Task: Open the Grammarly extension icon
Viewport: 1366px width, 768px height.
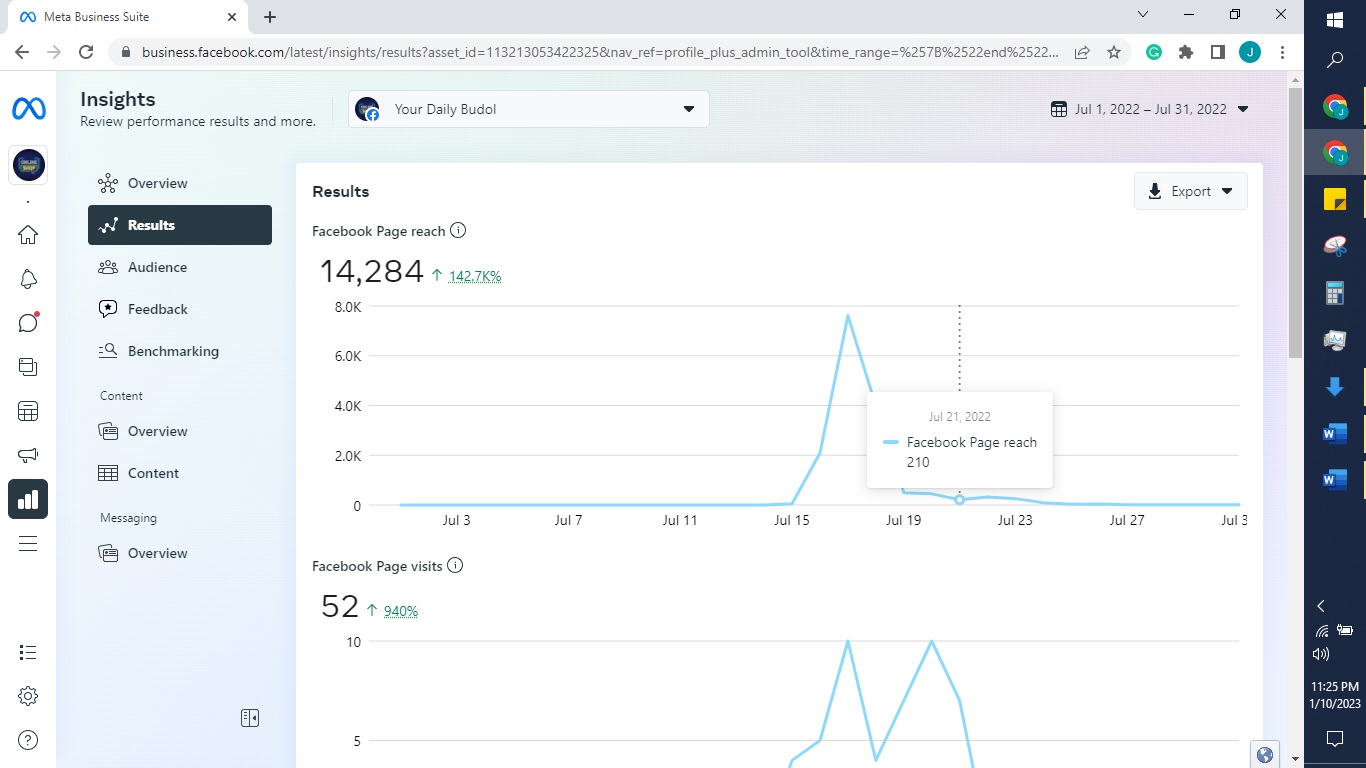Action: click(x=1154, y=52)
